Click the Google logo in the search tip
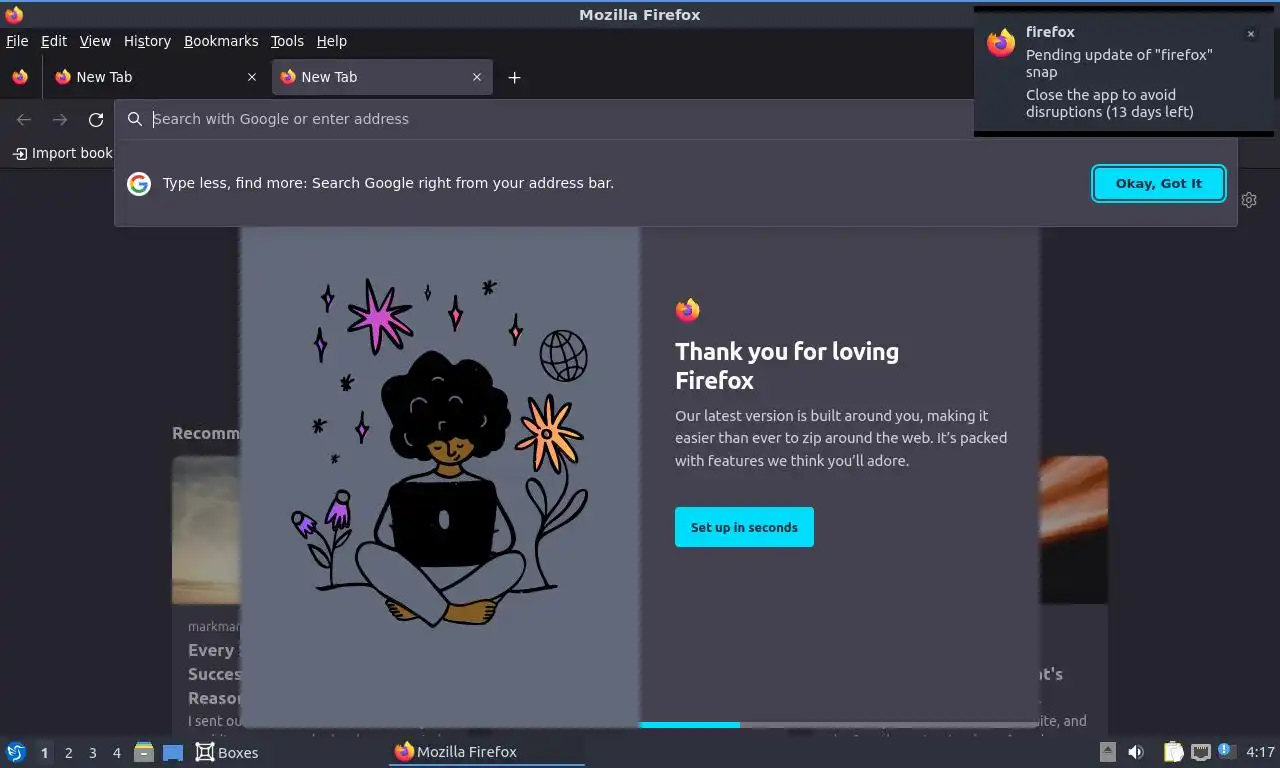Image resolution: width=1280 pixels, height=768 pixels. (139, 183)
